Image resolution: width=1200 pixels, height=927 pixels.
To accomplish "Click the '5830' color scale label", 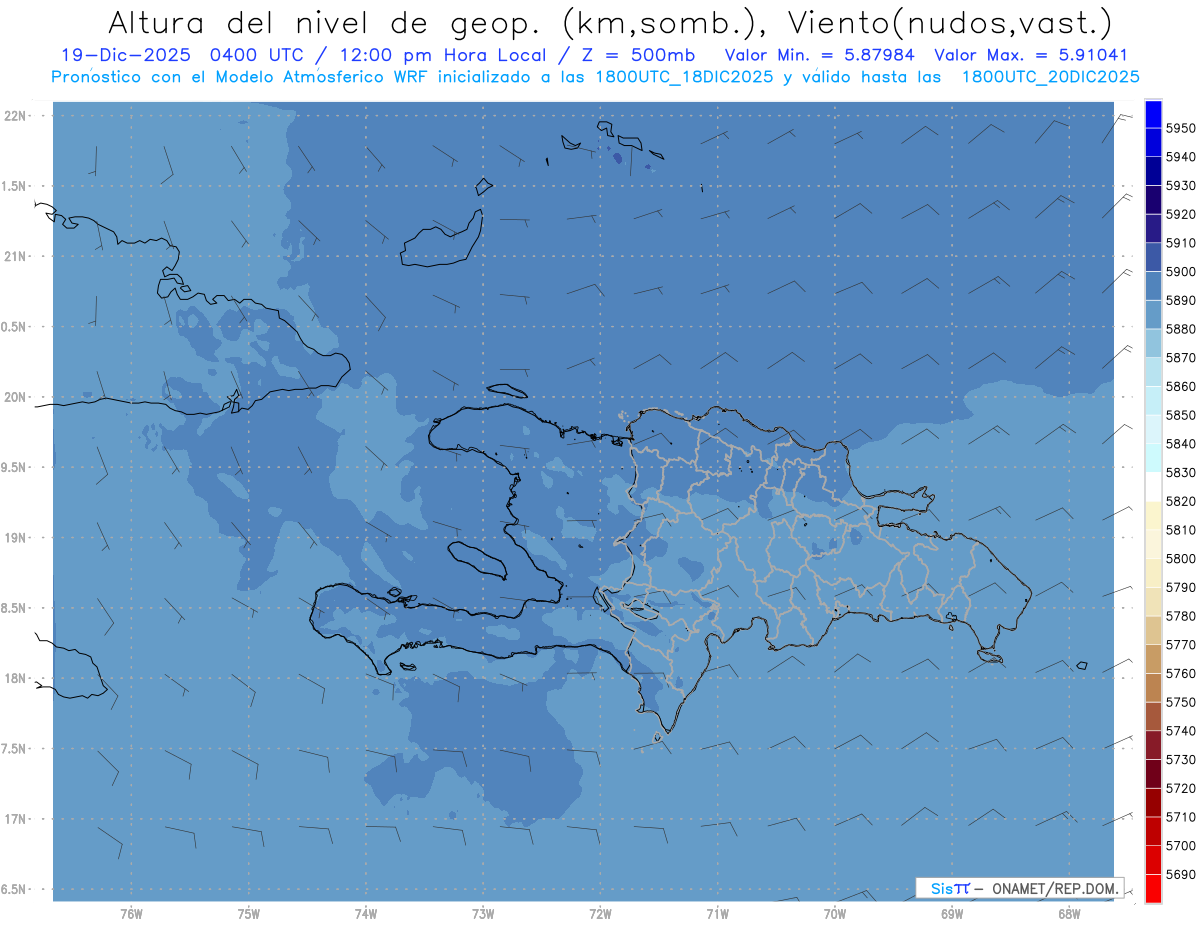I will coord(1181,473).
